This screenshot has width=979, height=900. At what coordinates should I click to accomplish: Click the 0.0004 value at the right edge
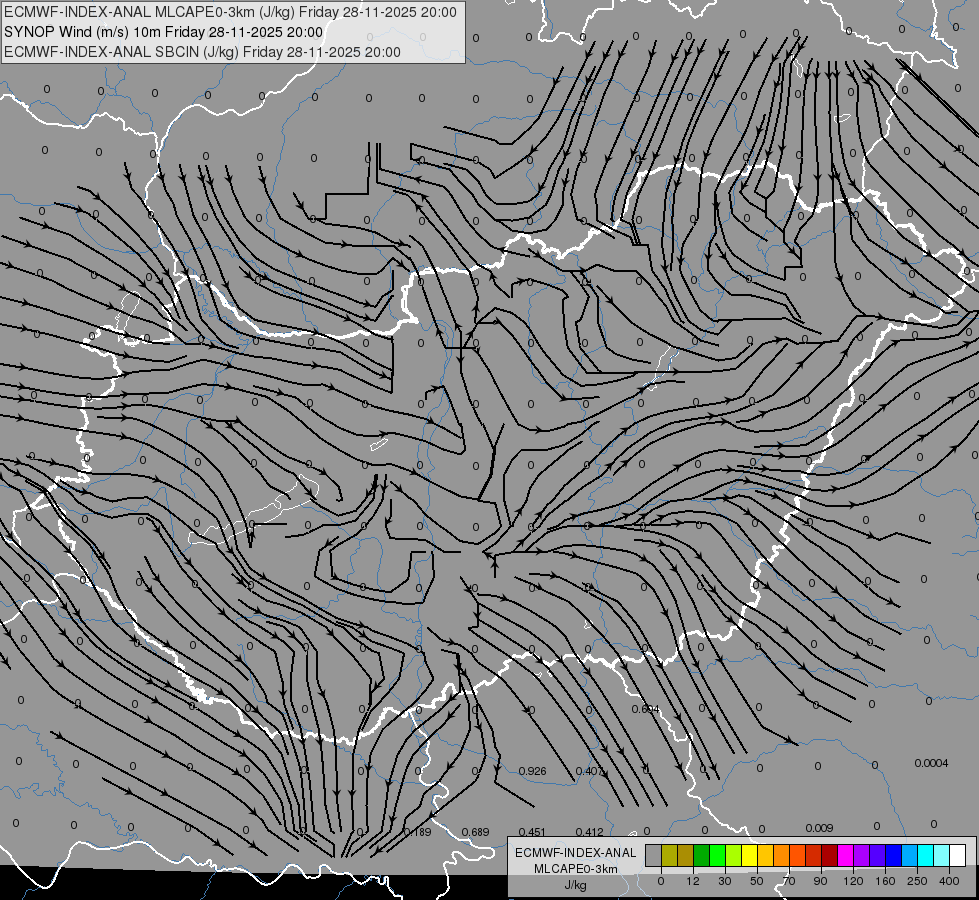(x=932, y=763)
